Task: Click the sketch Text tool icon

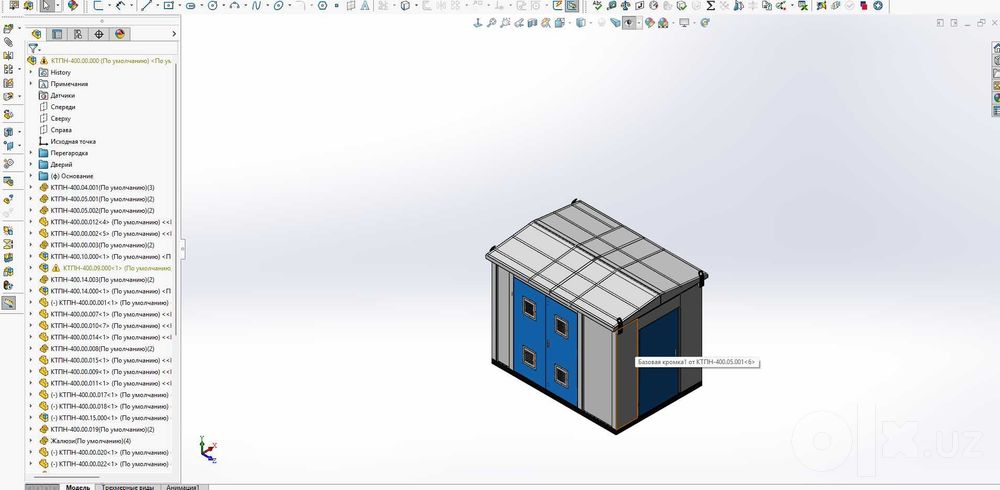Action: pyautogui.click(x=365, y=5)
